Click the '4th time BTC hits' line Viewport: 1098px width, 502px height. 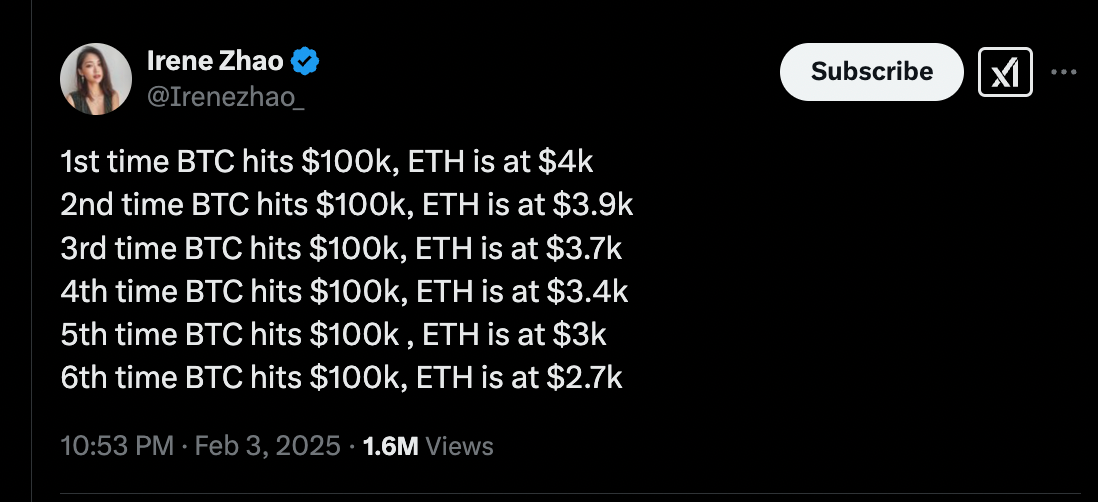(345, 291)
